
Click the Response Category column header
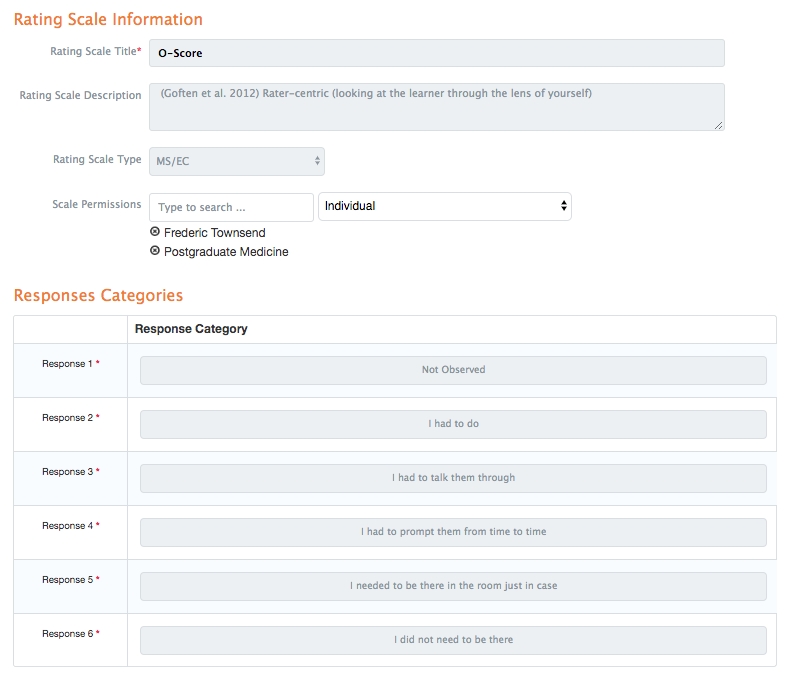[191, 329]
